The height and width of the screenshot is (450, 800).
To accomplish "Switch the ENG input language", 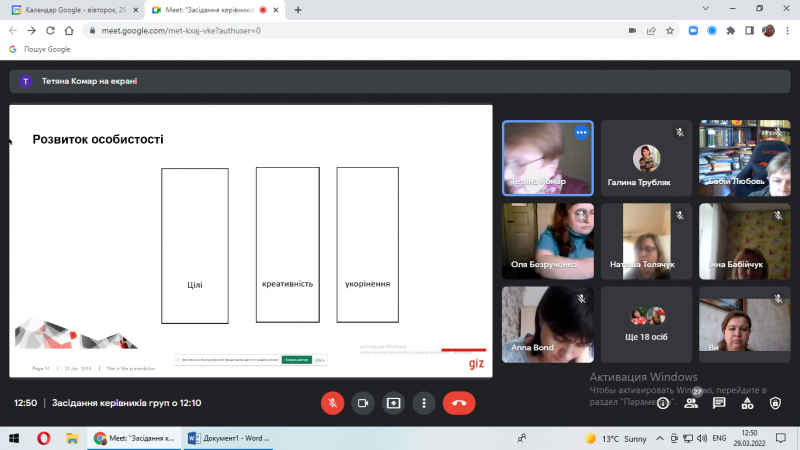I will (x=719, y=438).
